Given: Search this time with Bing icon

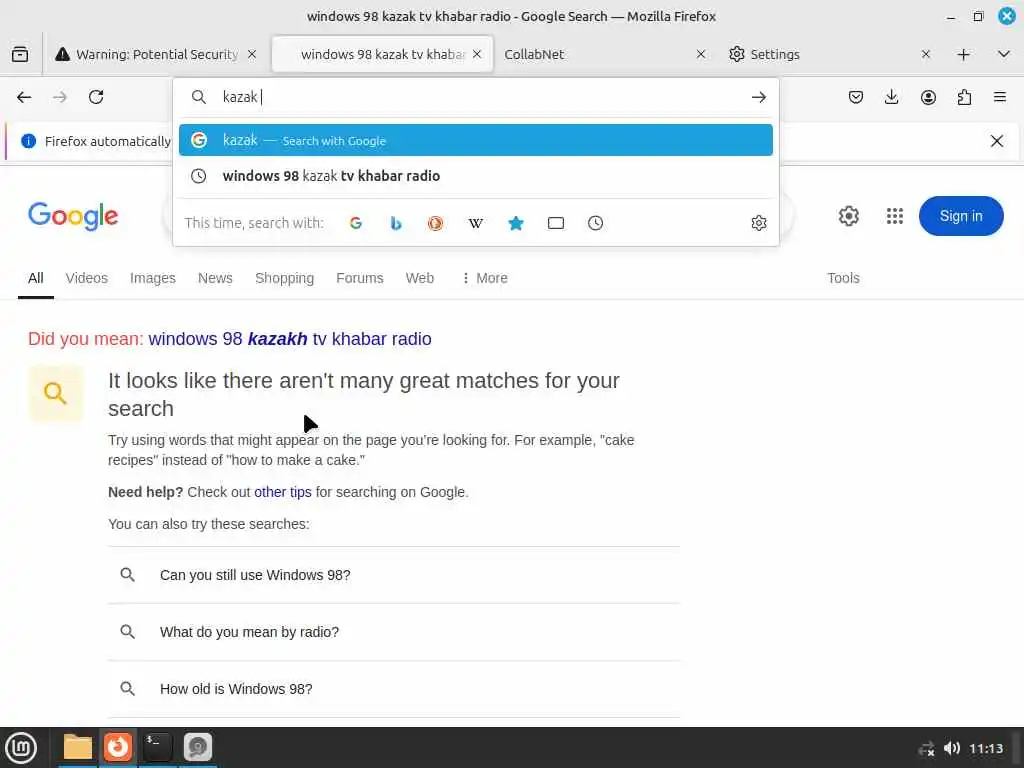Looking at the screenshot, I should tap(396, 223).
